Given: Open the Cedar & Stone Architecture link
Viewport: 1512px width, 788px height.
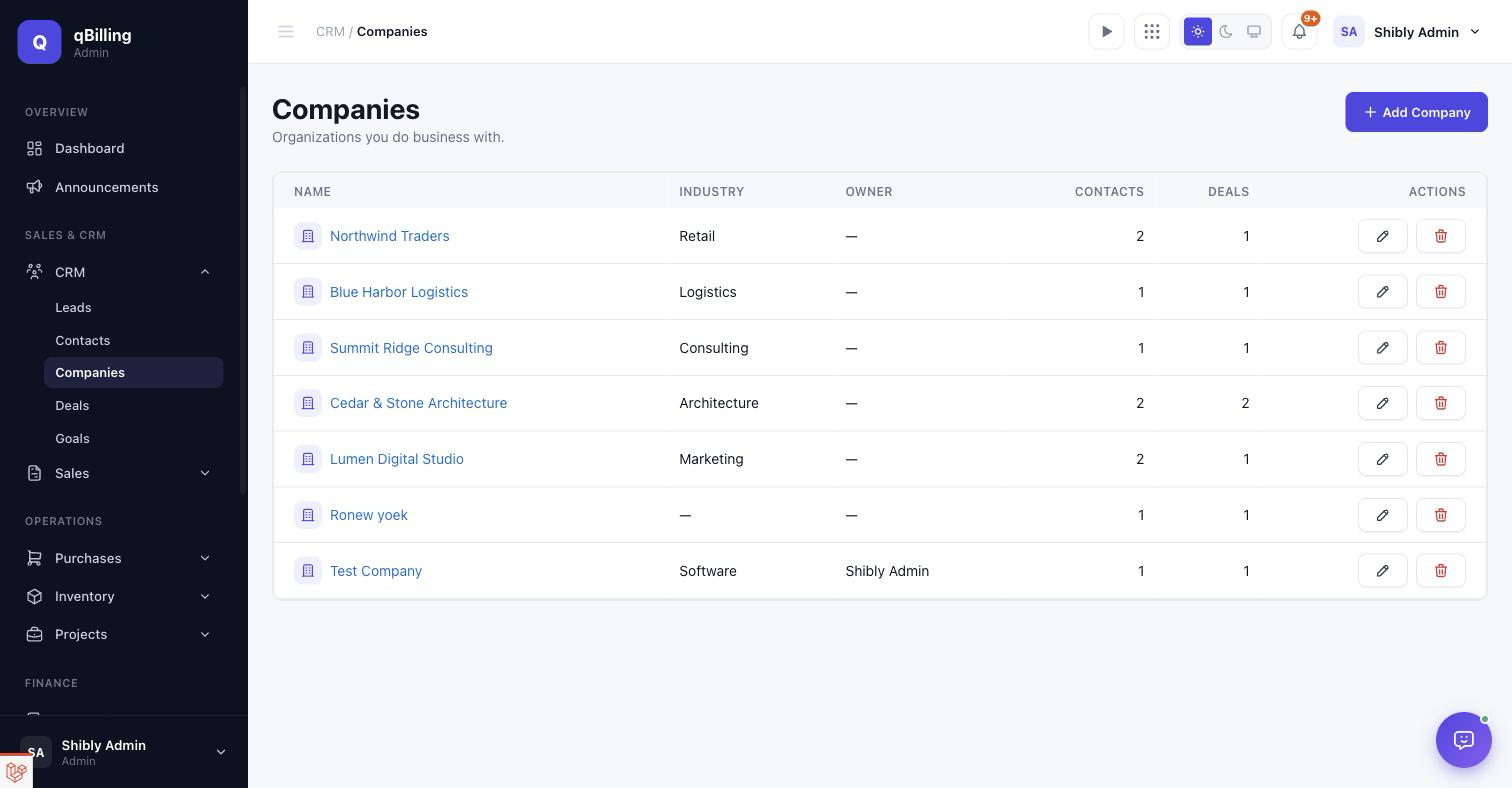Looking at the screenshot, I should [x=418, y=403].
